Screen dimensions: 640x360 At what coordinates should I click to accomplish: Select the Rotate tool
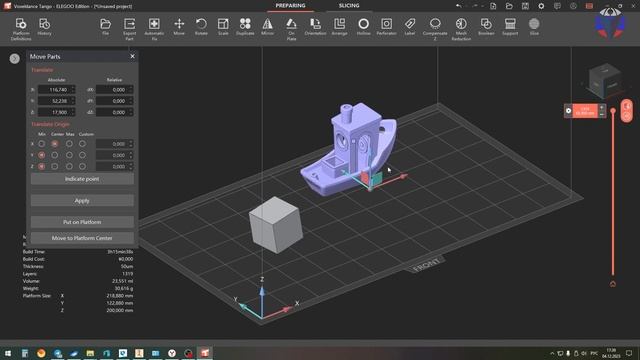coord(201,27)
